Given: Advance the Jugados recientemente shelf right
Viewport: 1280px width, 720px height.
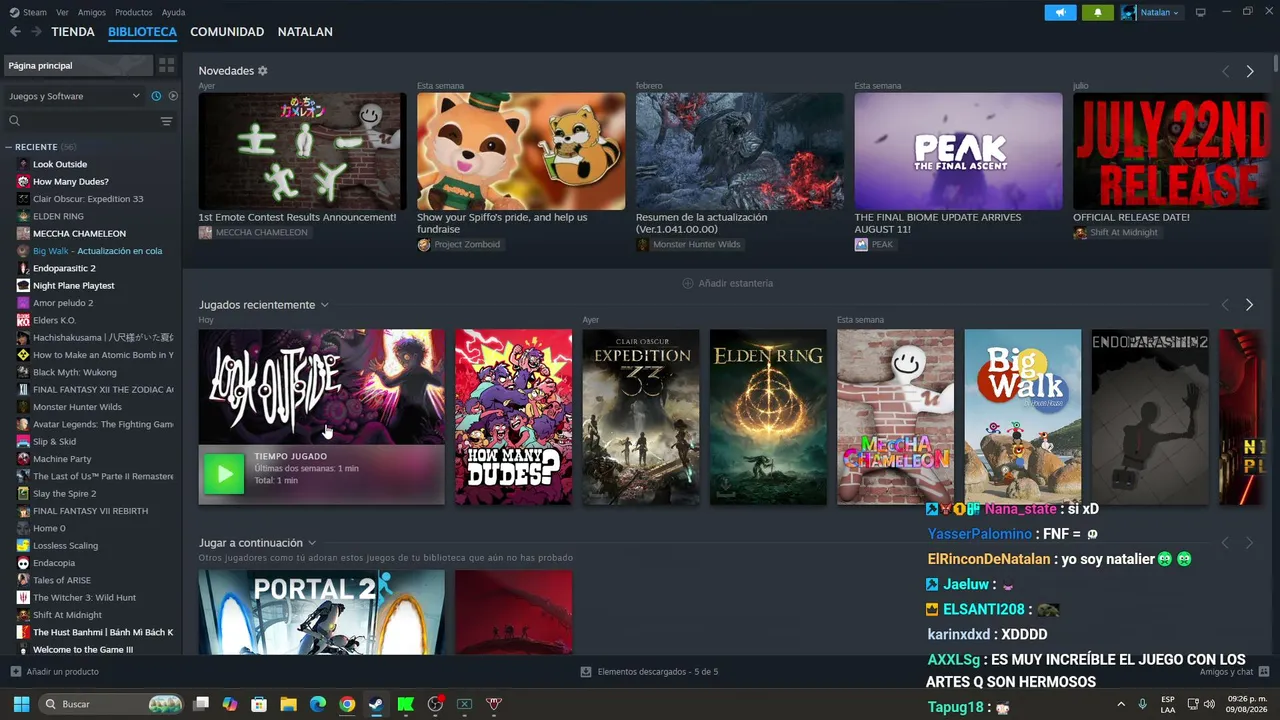Looking at the screenshot, I should (1249, 305).
